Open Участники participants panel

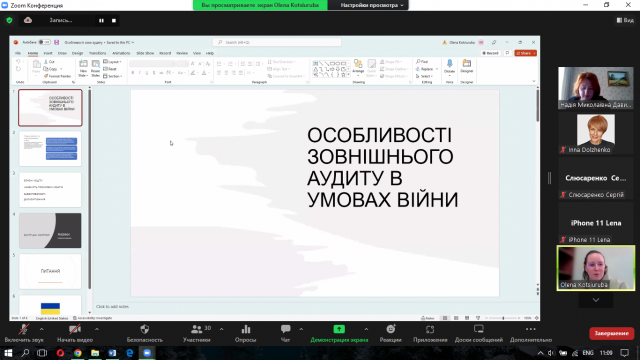[197, 333]
